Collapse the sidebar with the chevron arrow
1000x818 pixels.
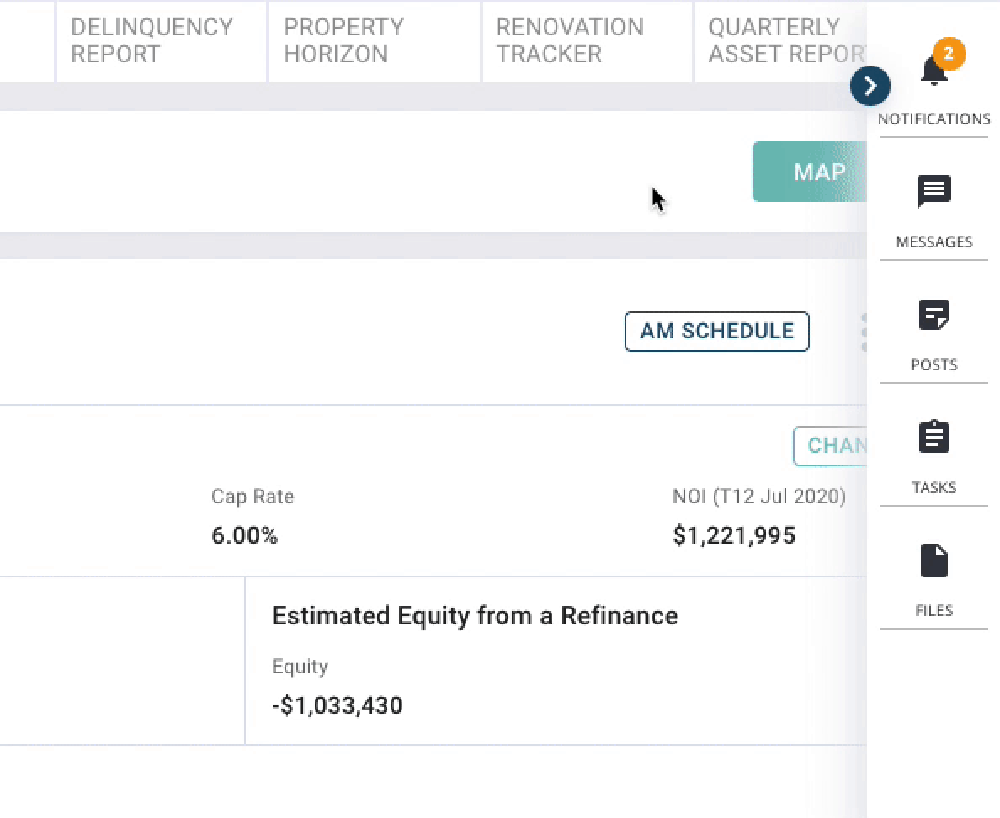(871, 86)
